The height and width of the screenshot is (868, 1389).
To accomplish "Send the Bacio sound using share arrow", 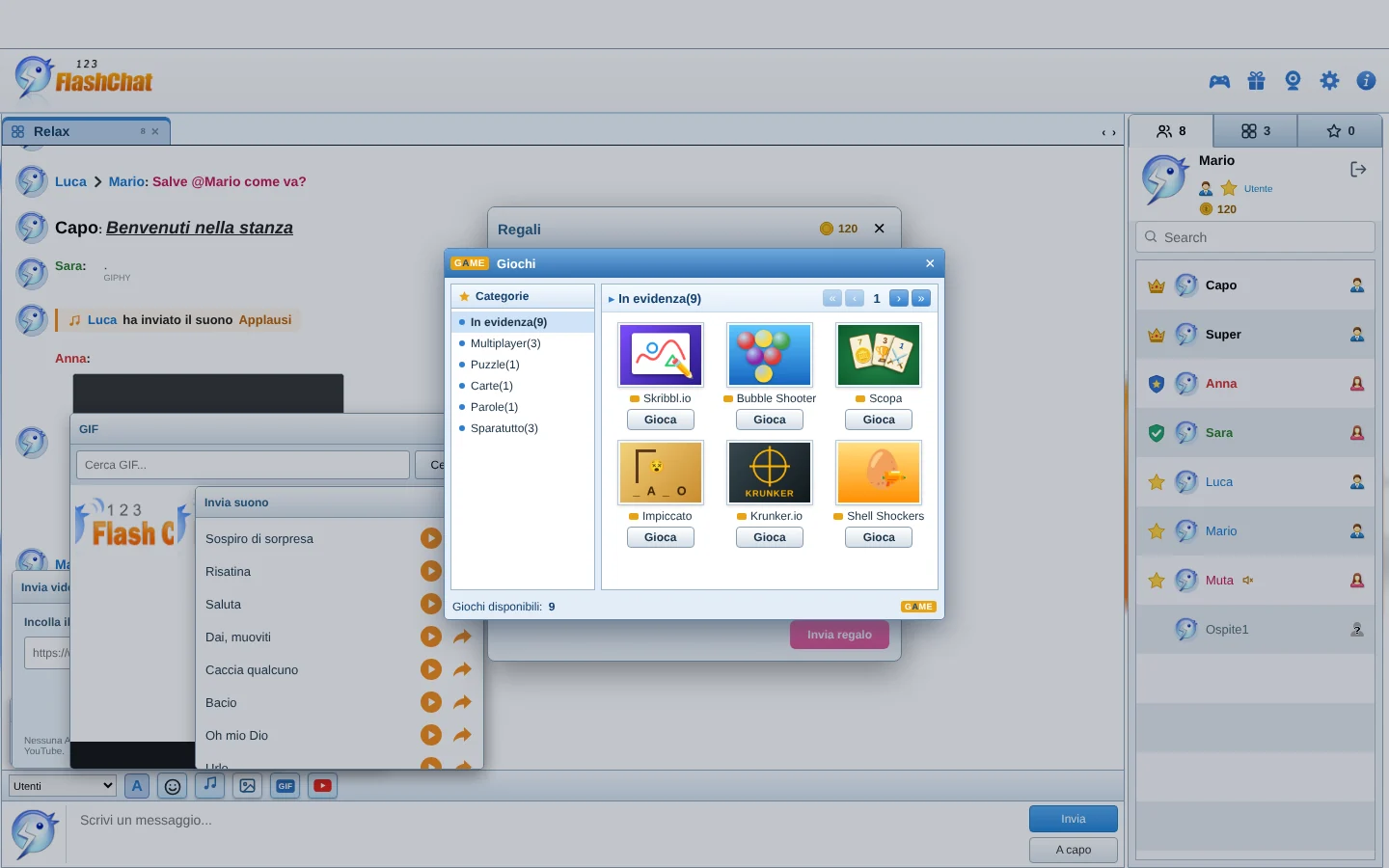I will (463, 702).
